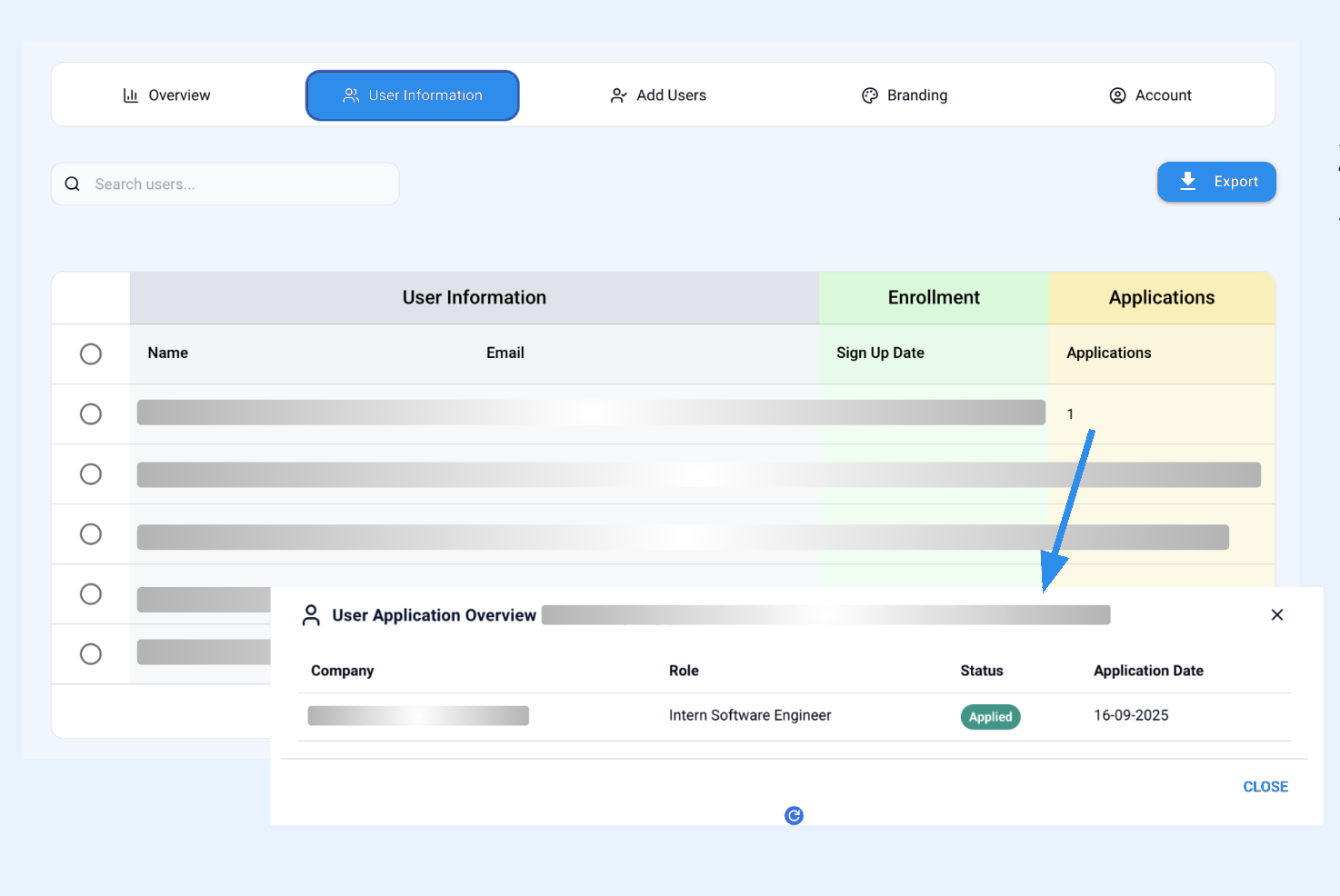Click the bar chart Overview icon
The image size is (1340, 896).
click(x=131, y=95)
